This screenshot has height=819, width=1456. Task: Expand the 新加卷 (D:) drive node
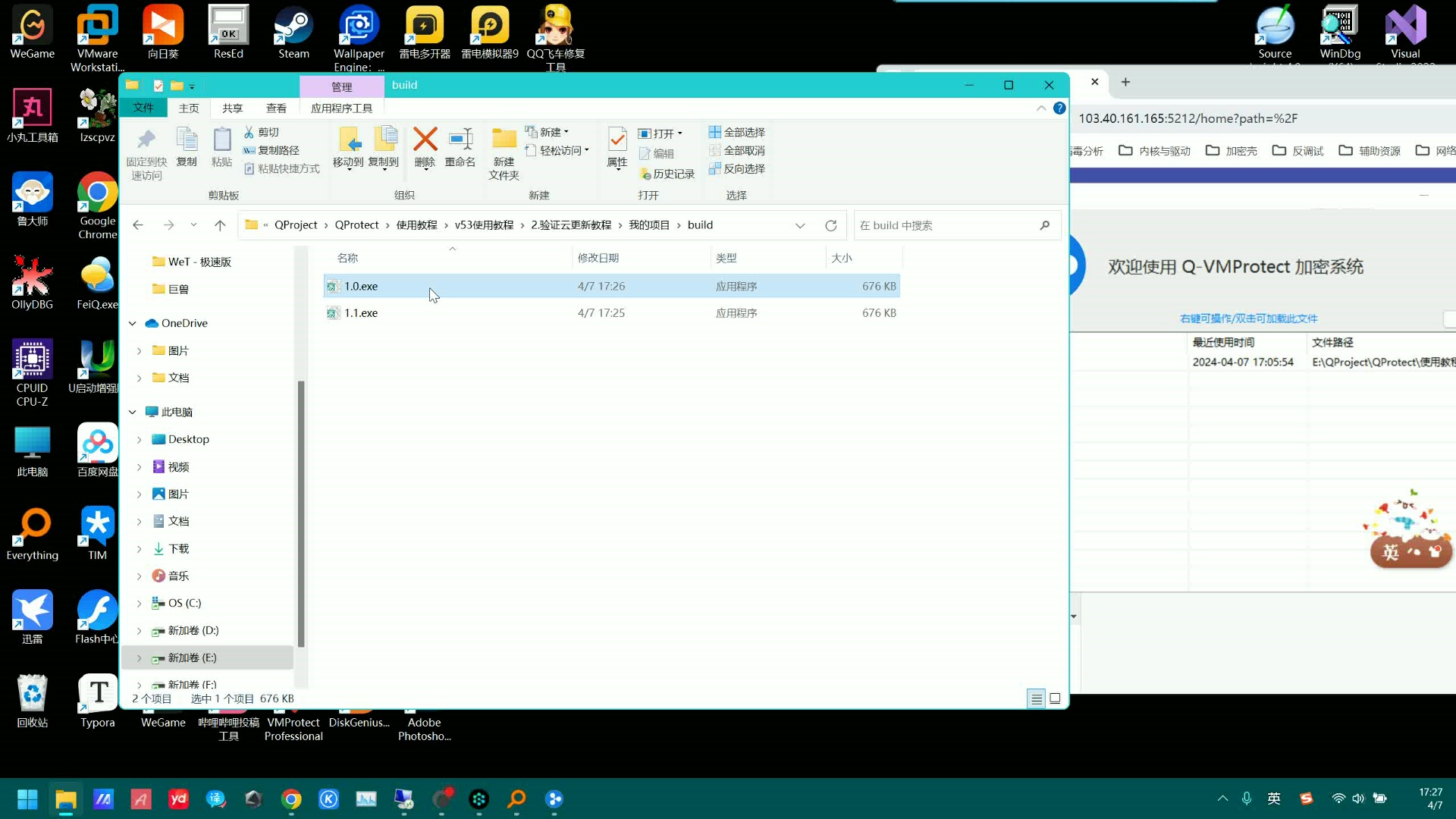(140, 631)
